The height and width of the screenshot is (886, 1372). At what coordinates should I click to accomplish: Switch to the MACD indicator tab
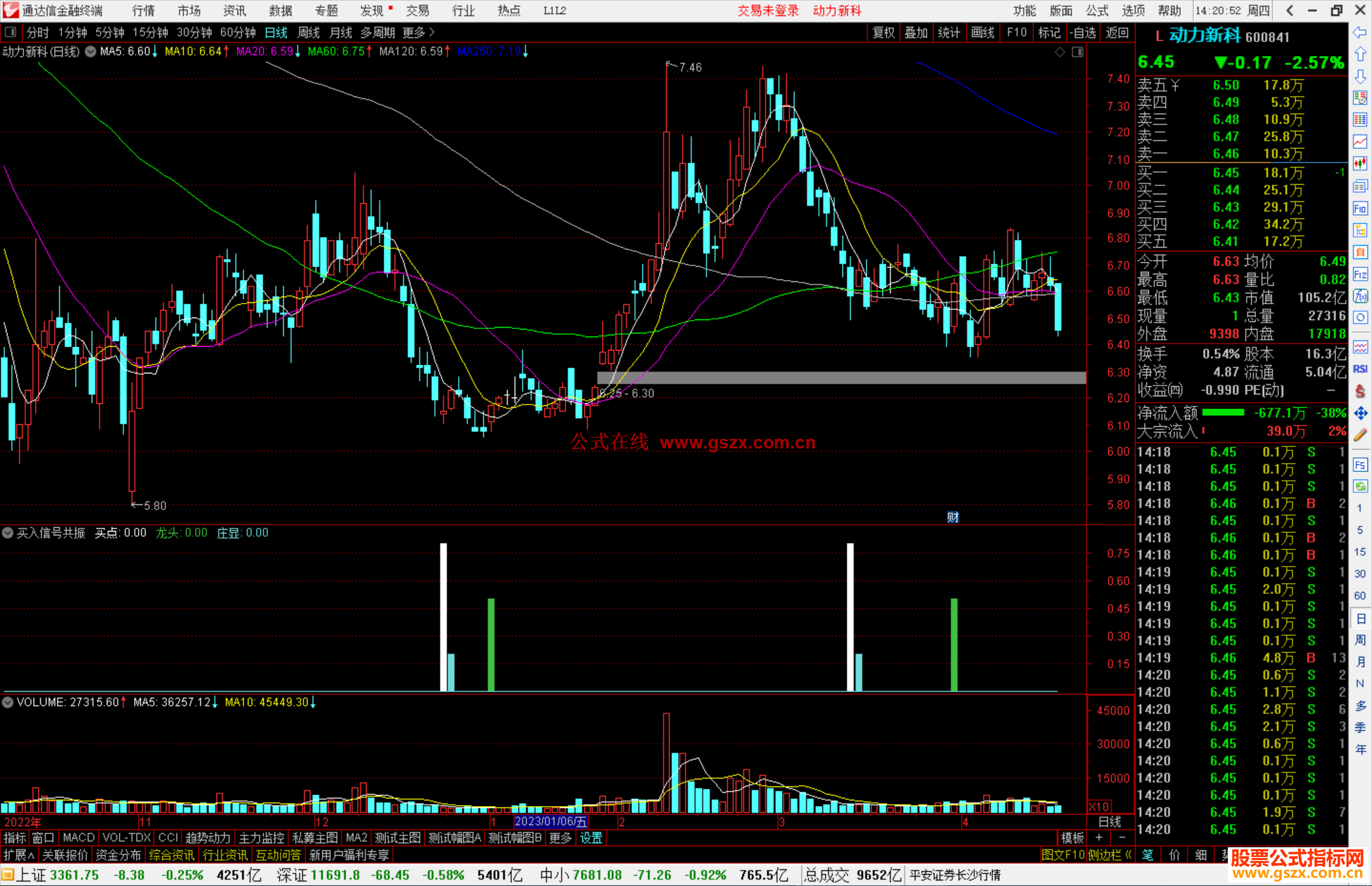[x=79, y=838]
